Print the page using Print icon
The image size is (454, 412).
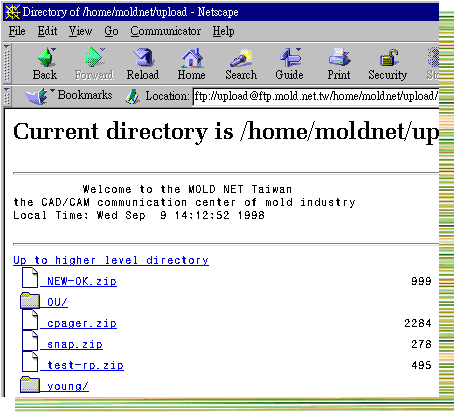(x=339, y=64)
